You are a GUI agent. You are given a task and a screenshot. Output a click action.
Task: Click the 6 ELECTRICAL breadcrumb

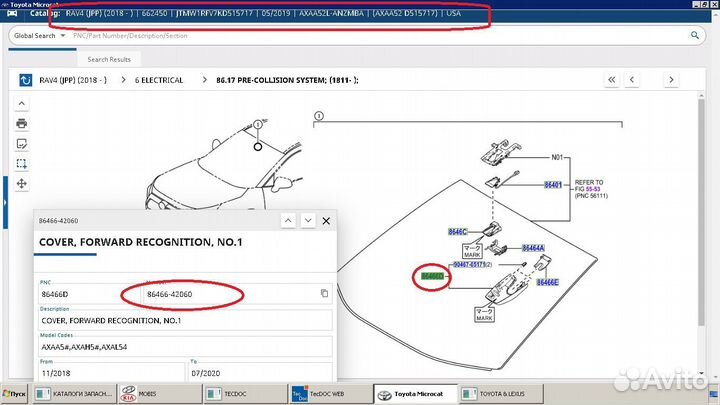156,80
